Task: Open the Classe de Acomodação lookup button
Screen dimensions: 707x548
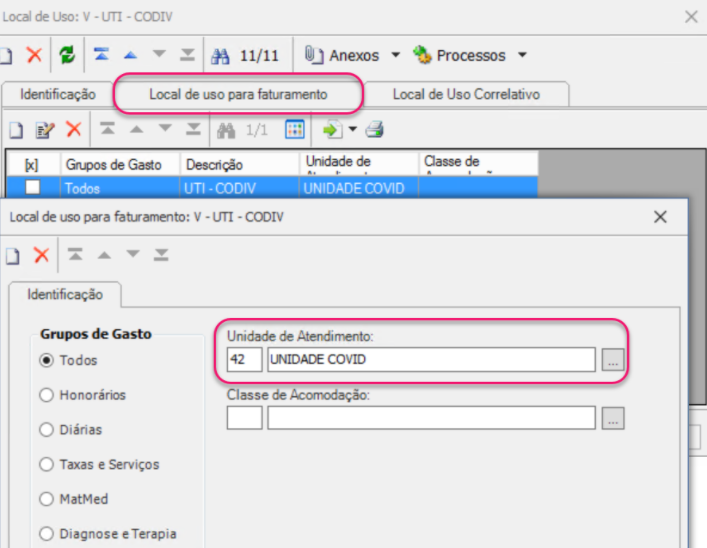Action: pos(613,419)
